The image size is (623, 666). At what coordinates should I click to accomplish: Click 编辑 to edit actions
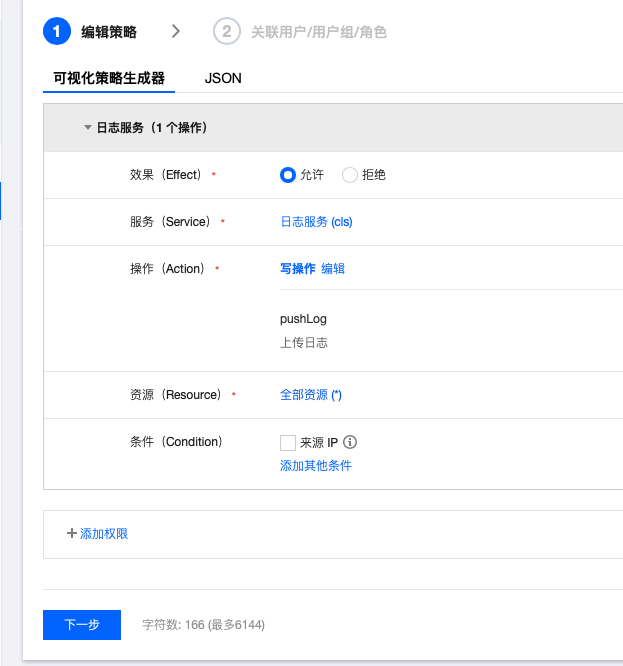point(333,268)
